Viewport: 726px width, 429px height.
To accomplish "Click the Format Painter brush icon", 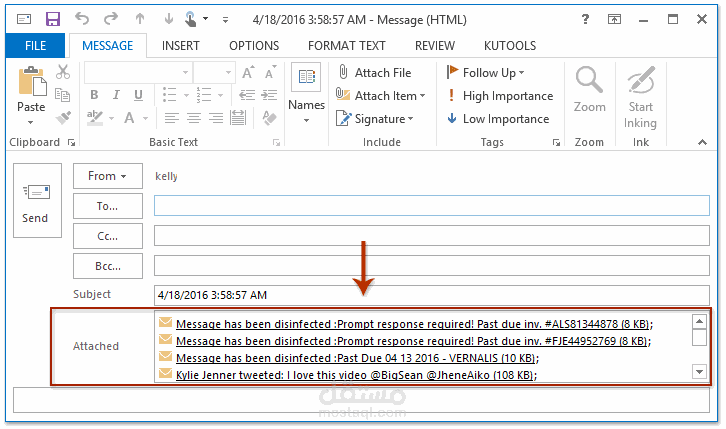I will click(63, 118).
